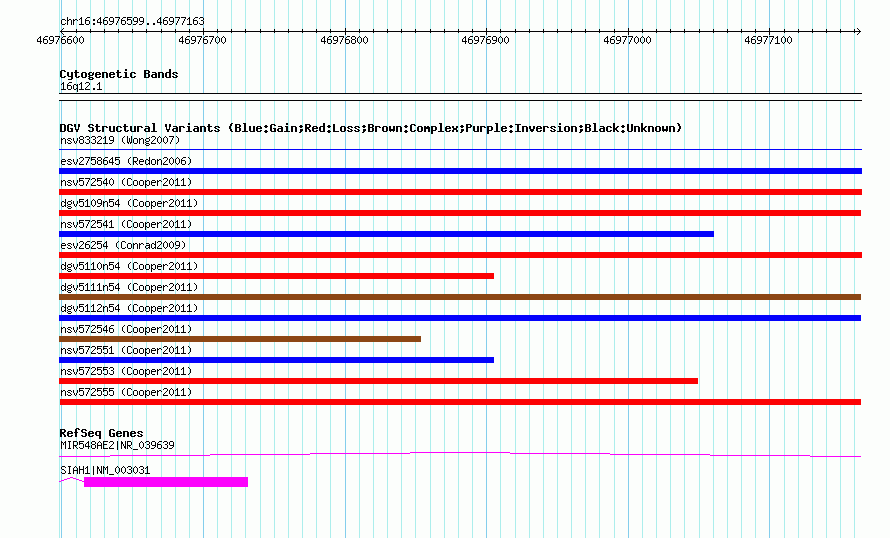Click ruler position label 46976900
890x538 pixels.
[x=485, y=40]
